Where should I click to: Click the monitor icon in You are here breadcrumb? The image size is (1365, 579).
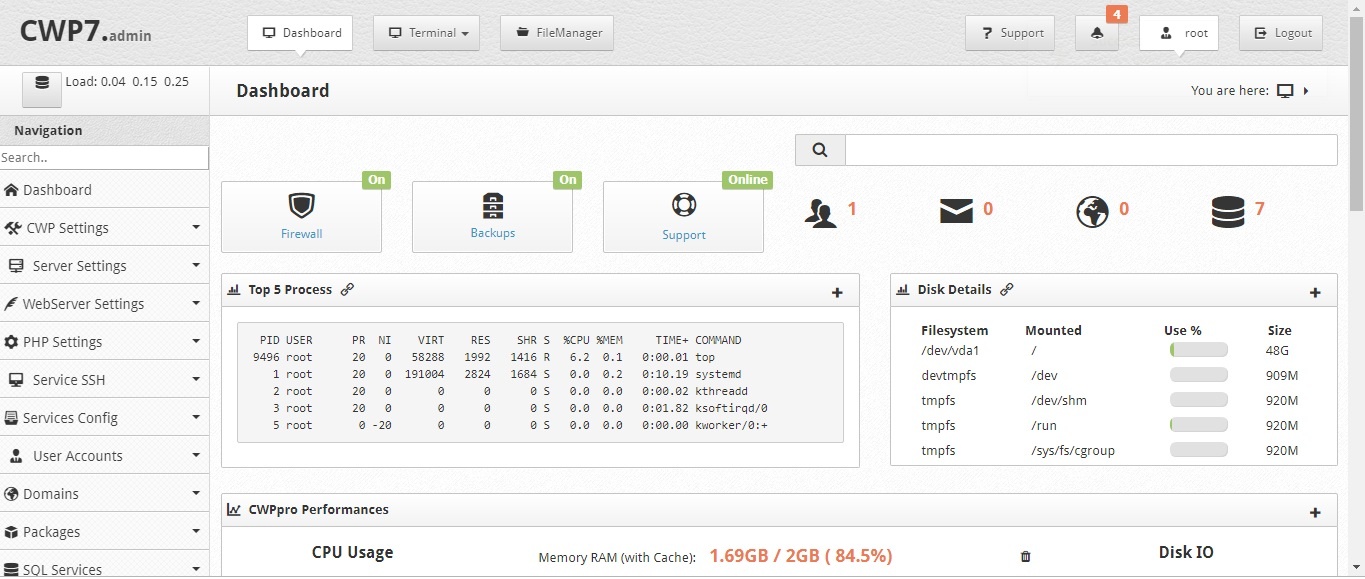[1285, 91]
